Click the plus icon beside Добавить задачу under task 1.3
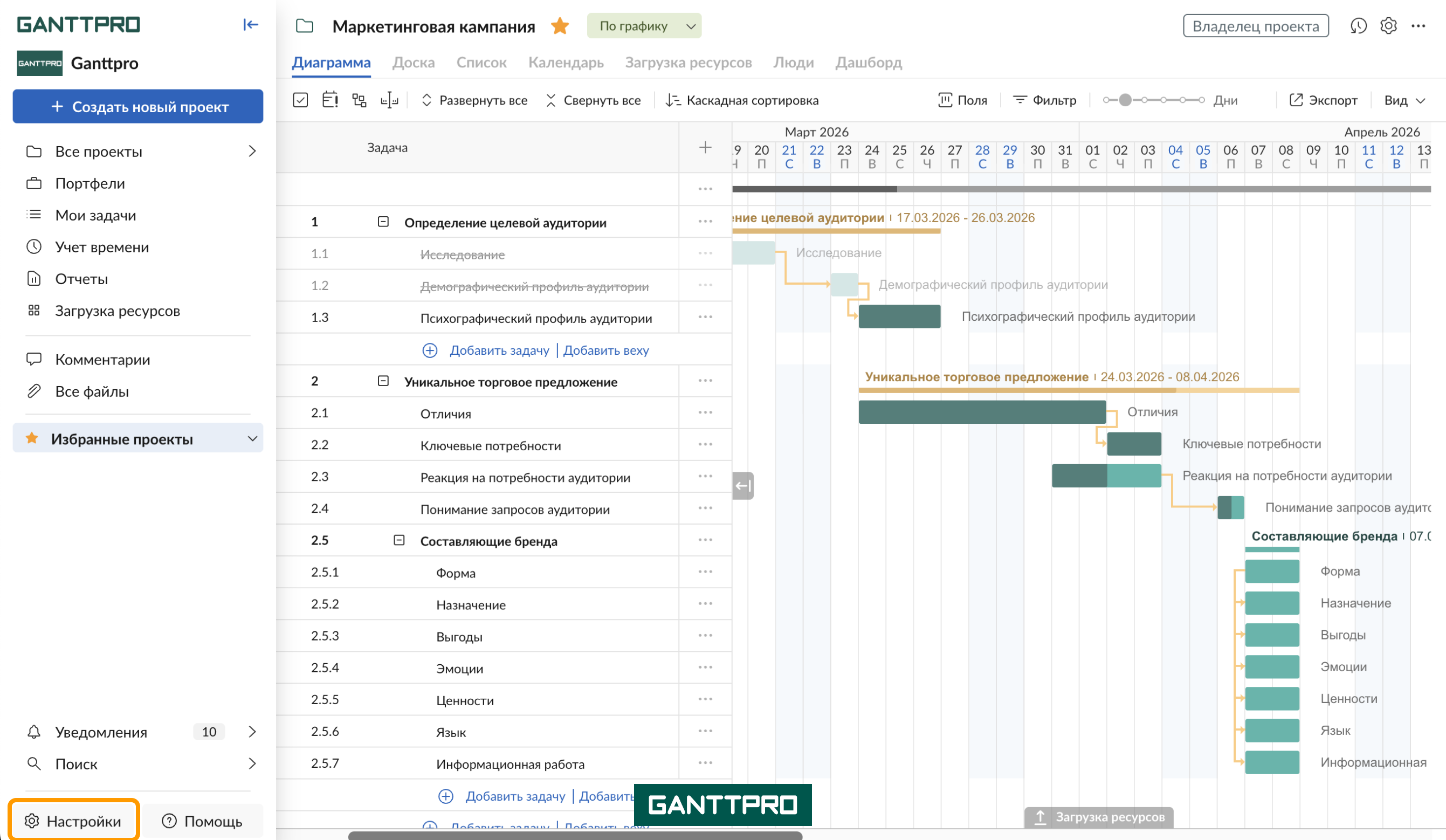The image size is (1446, 840). [x=430, y=350]
